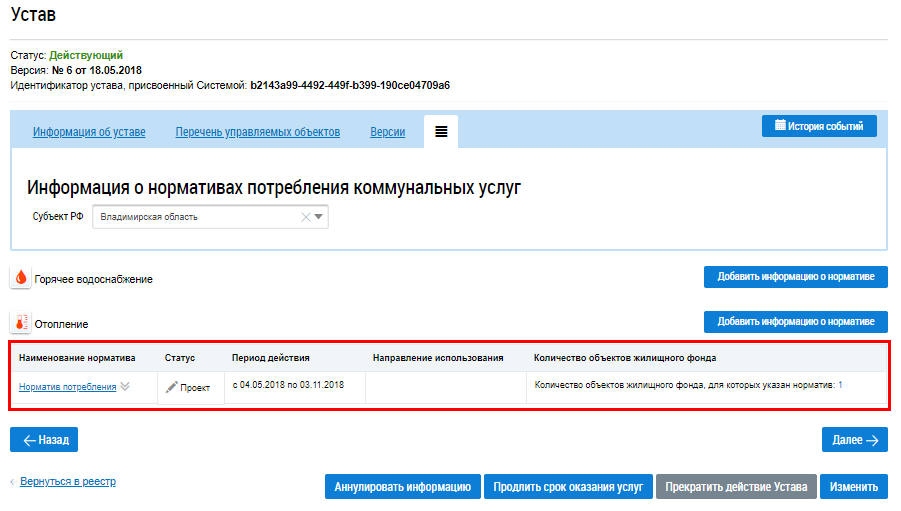Select the version text № 6 от 18.05.2018

97,70
